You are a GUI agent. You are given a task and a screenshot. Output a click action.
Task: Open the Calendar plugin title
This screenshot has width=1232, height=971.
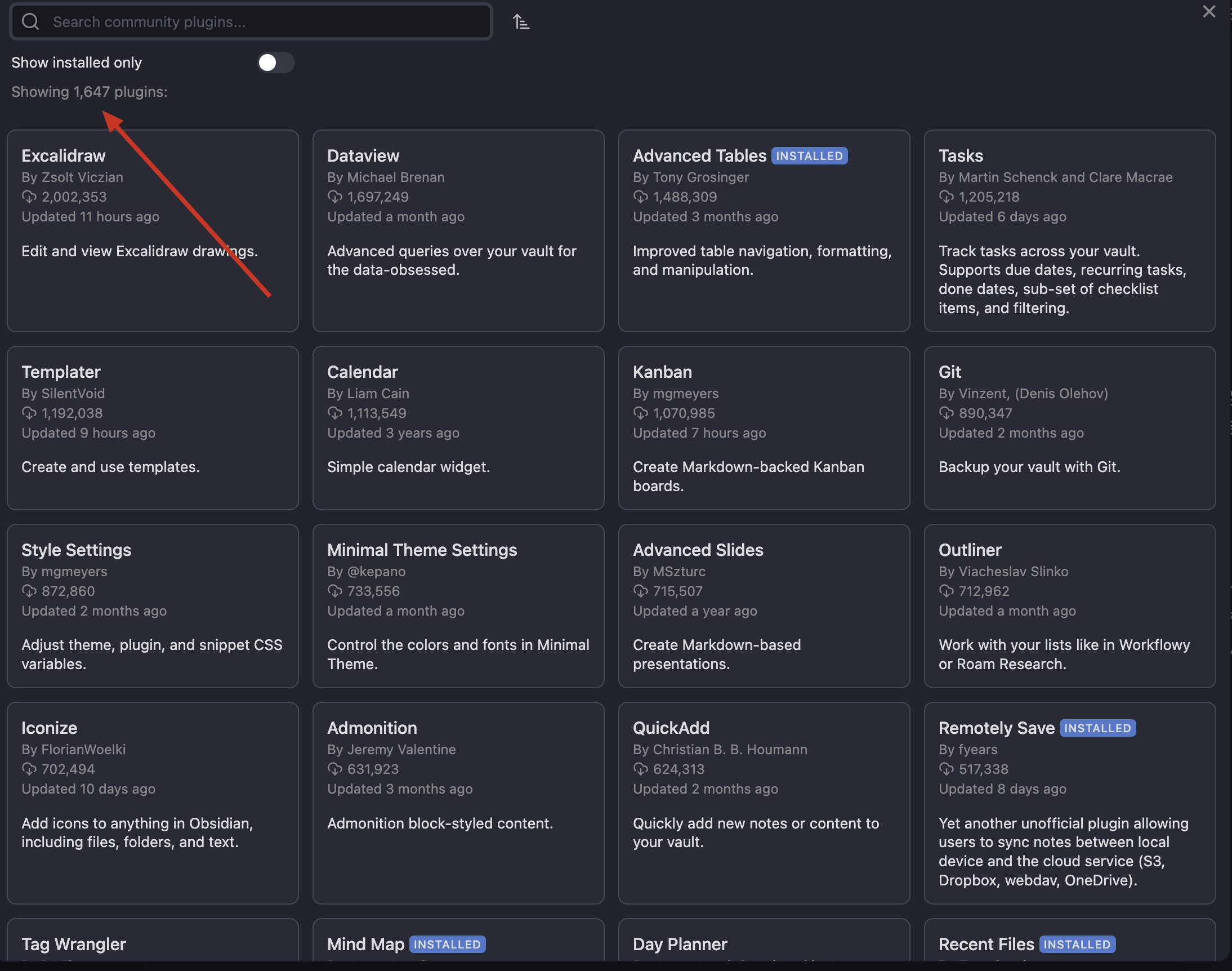(x=363, y=372)
